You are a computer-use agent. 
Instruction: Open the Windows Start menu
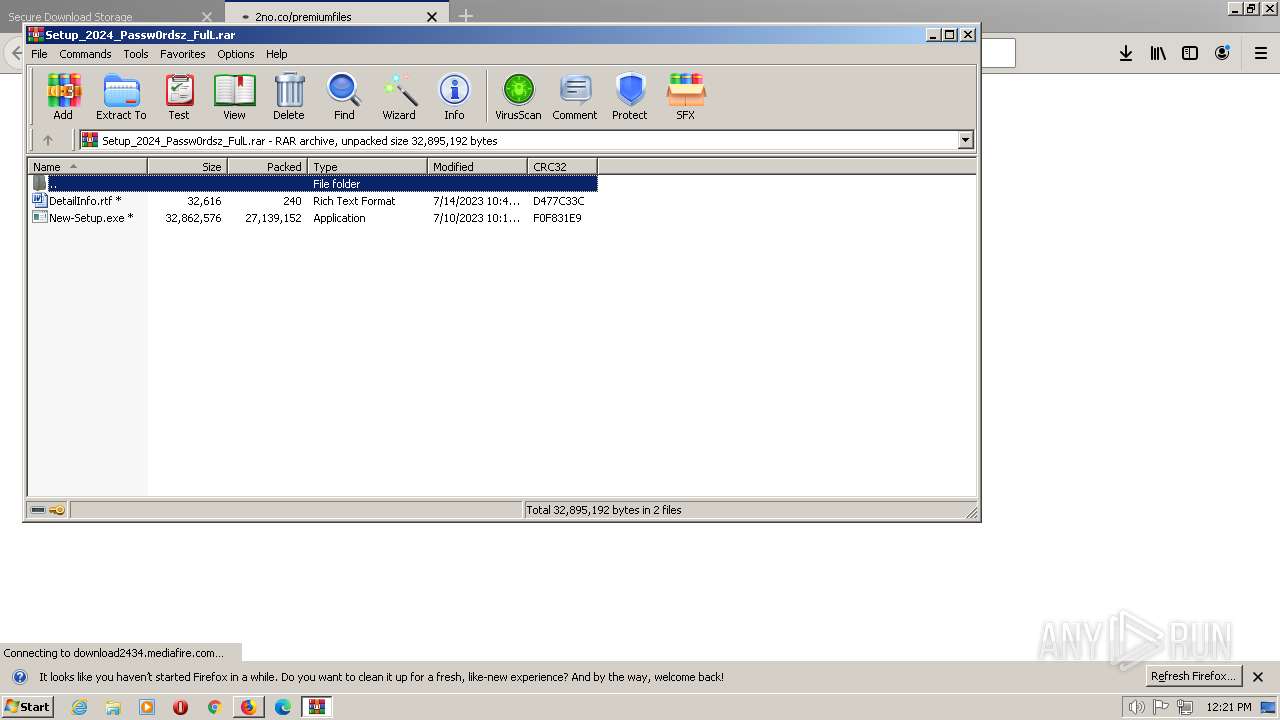pos(28,707)
